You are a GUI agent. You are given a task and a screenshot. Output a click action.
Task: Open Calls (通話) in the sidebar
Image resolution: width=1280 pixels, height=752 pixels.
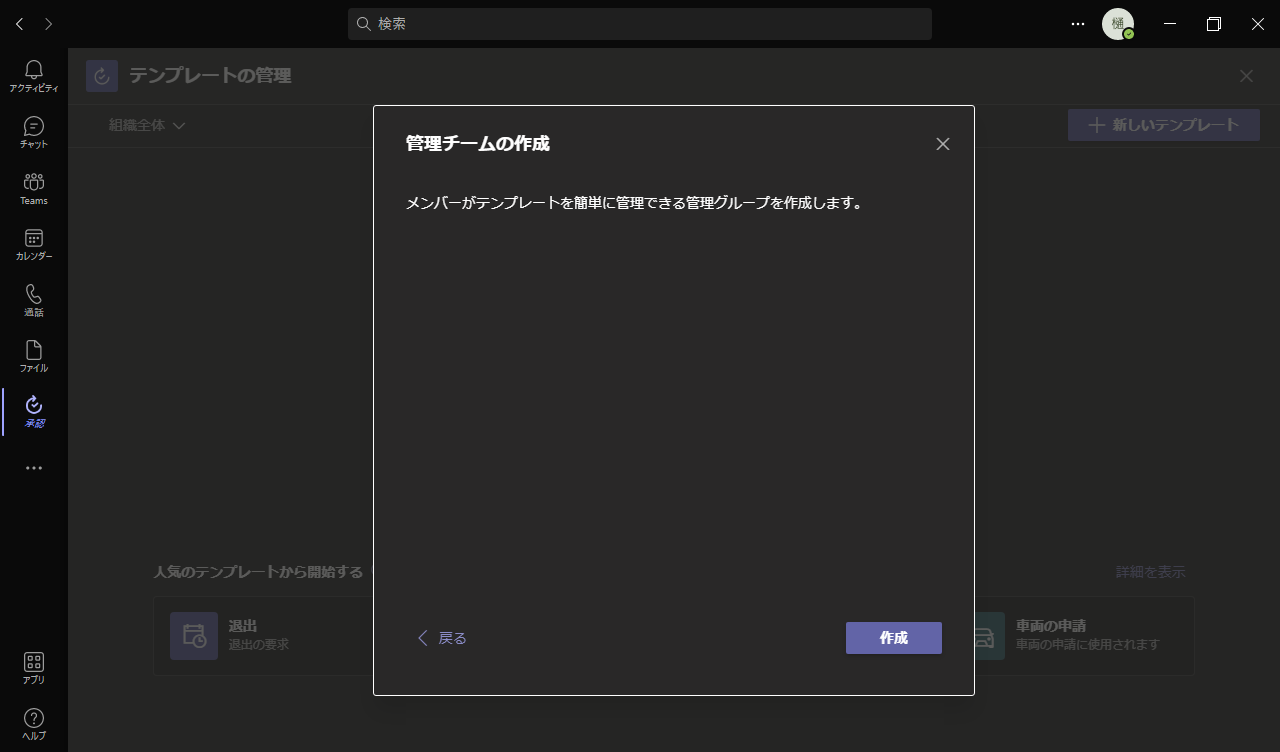tap(34, 300)
